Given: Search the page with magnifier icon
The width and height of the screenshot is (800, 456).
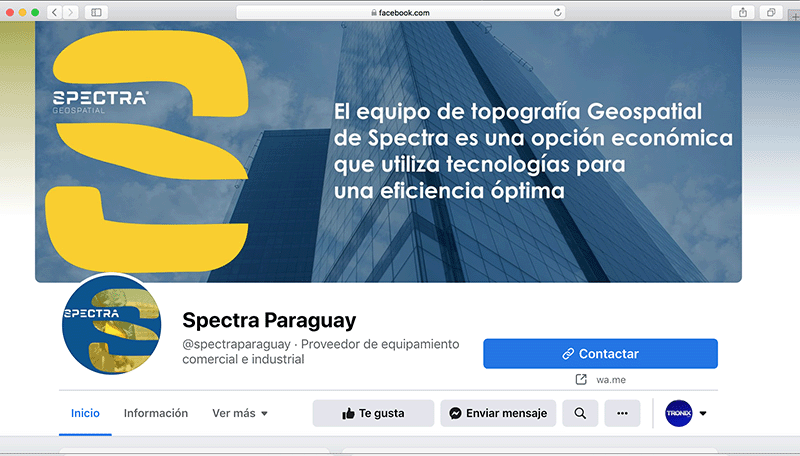Looking at the screenshot, I should point(580,413).
